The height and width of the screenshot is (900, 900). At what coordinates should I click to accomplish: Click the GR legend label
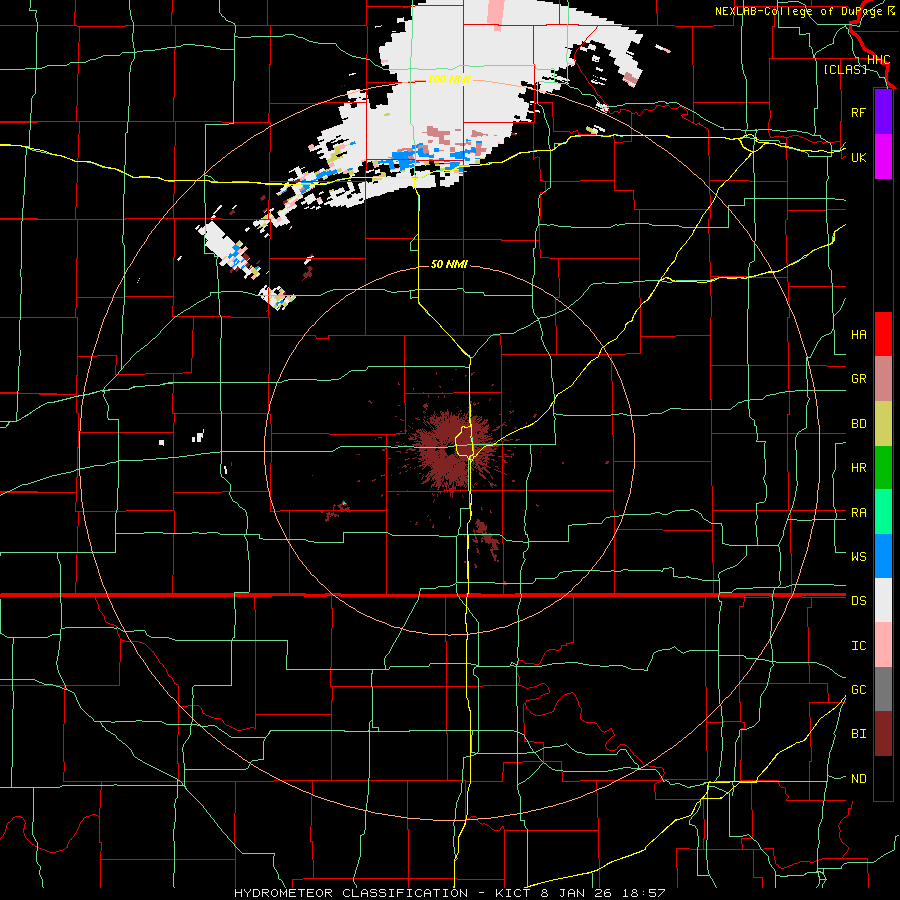point(858,379)
